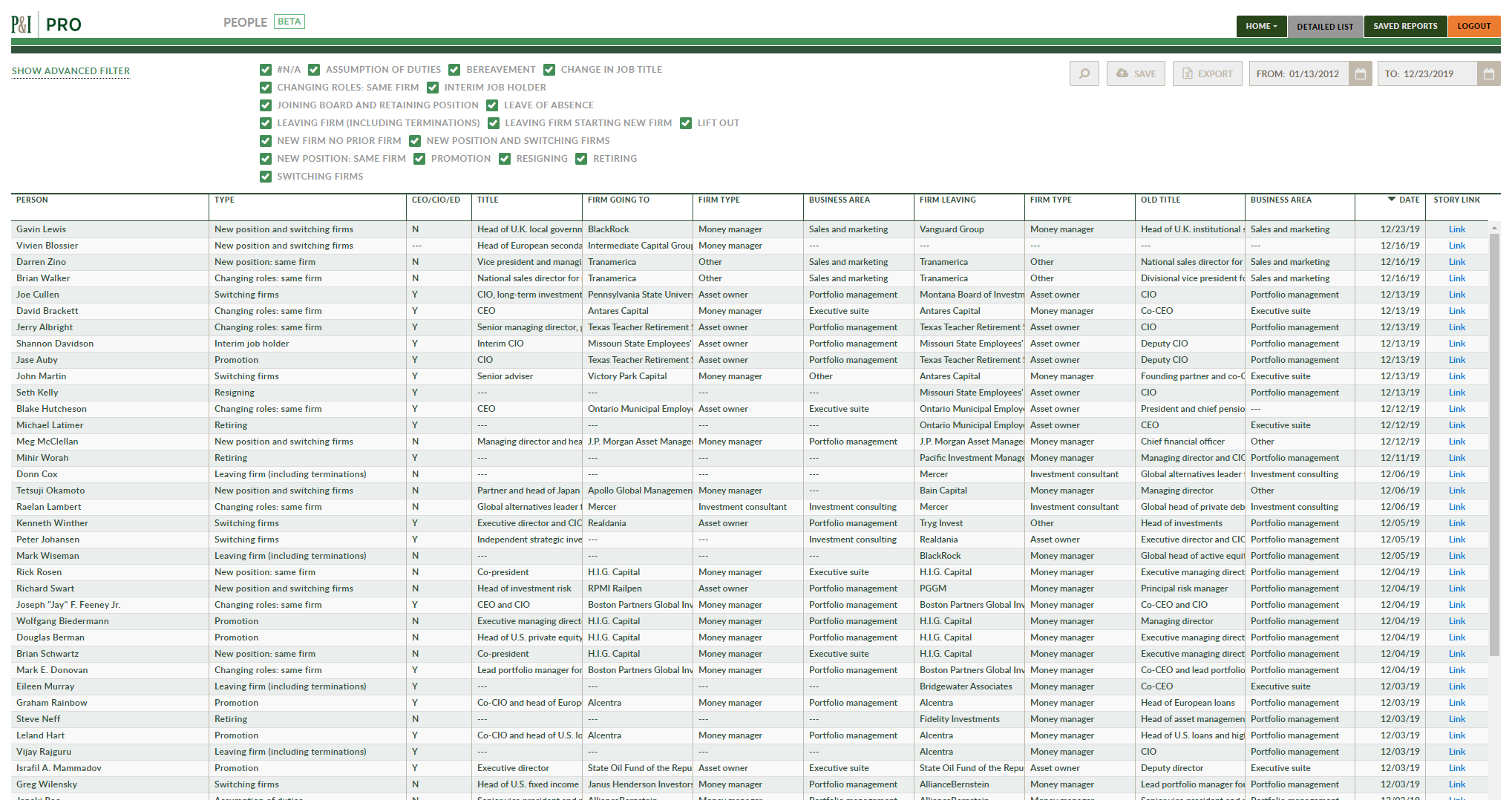Click the LOGOUT button
This screenshot has width=1512, height=800.
1473,26
